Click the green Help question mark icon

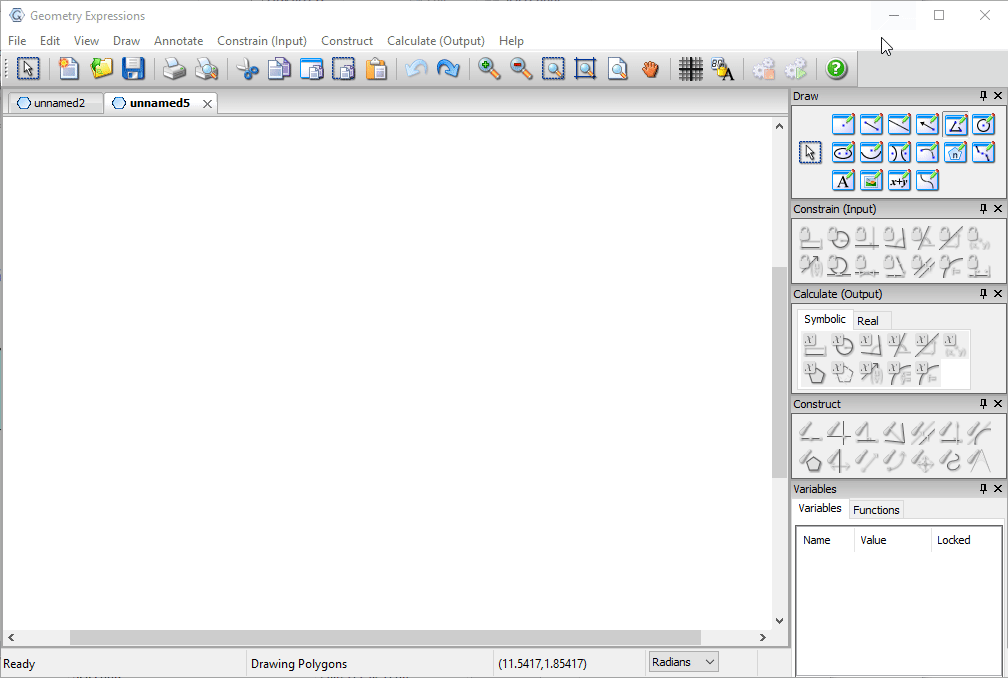coord(836,69)
